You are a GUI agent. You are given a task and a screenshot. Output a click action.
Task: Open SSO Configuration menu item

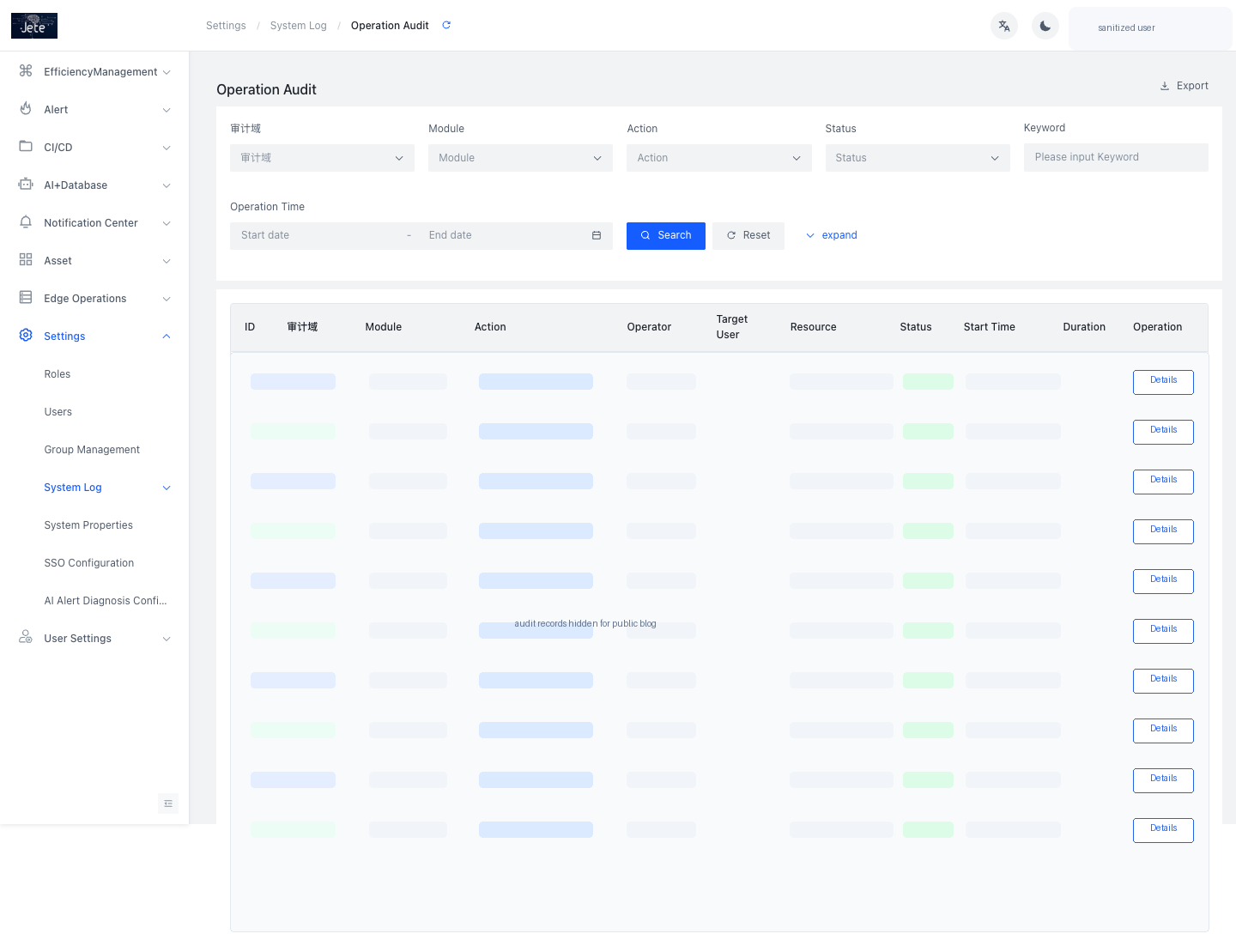[89, 563]
